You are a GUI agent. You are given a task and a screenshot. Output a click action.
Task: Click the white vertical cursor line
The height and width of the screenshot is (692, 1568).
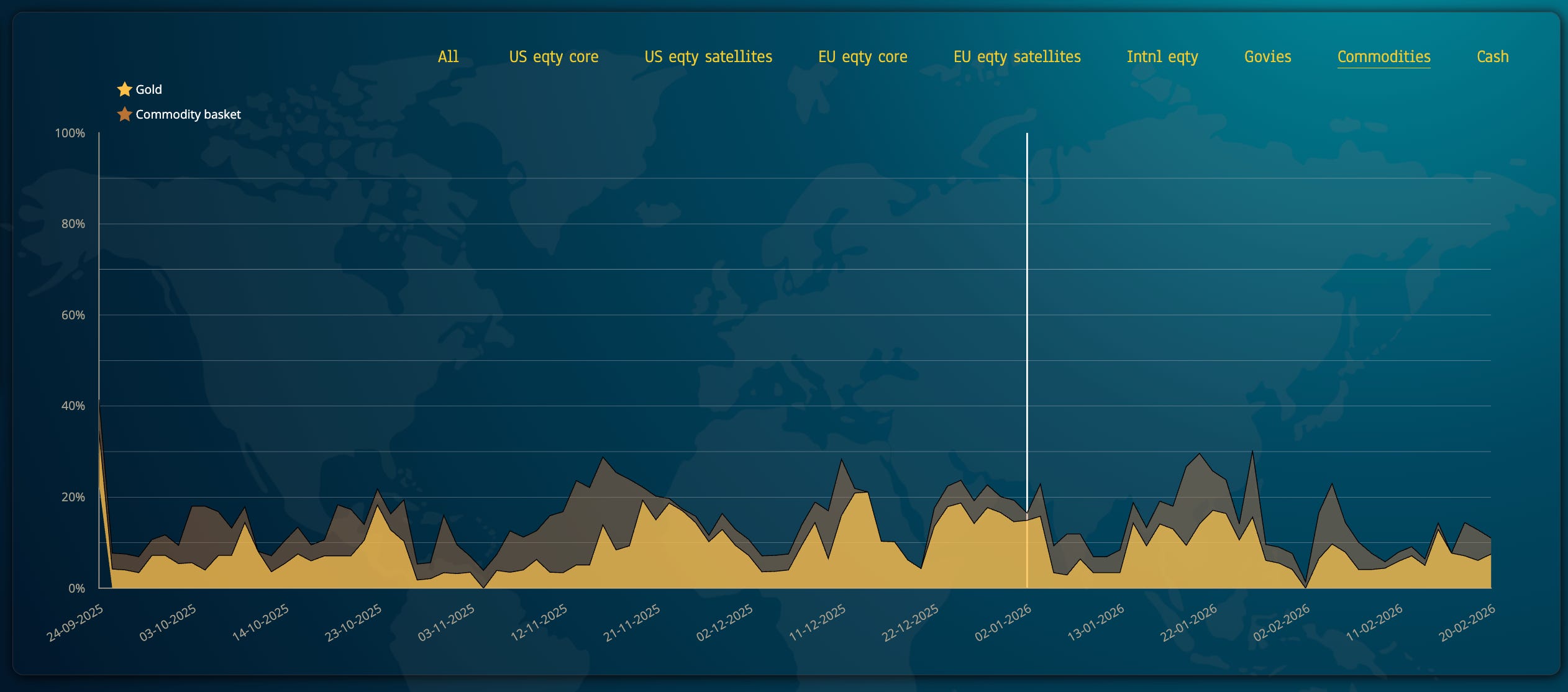pyautogui.click(x=1027, y=311)
